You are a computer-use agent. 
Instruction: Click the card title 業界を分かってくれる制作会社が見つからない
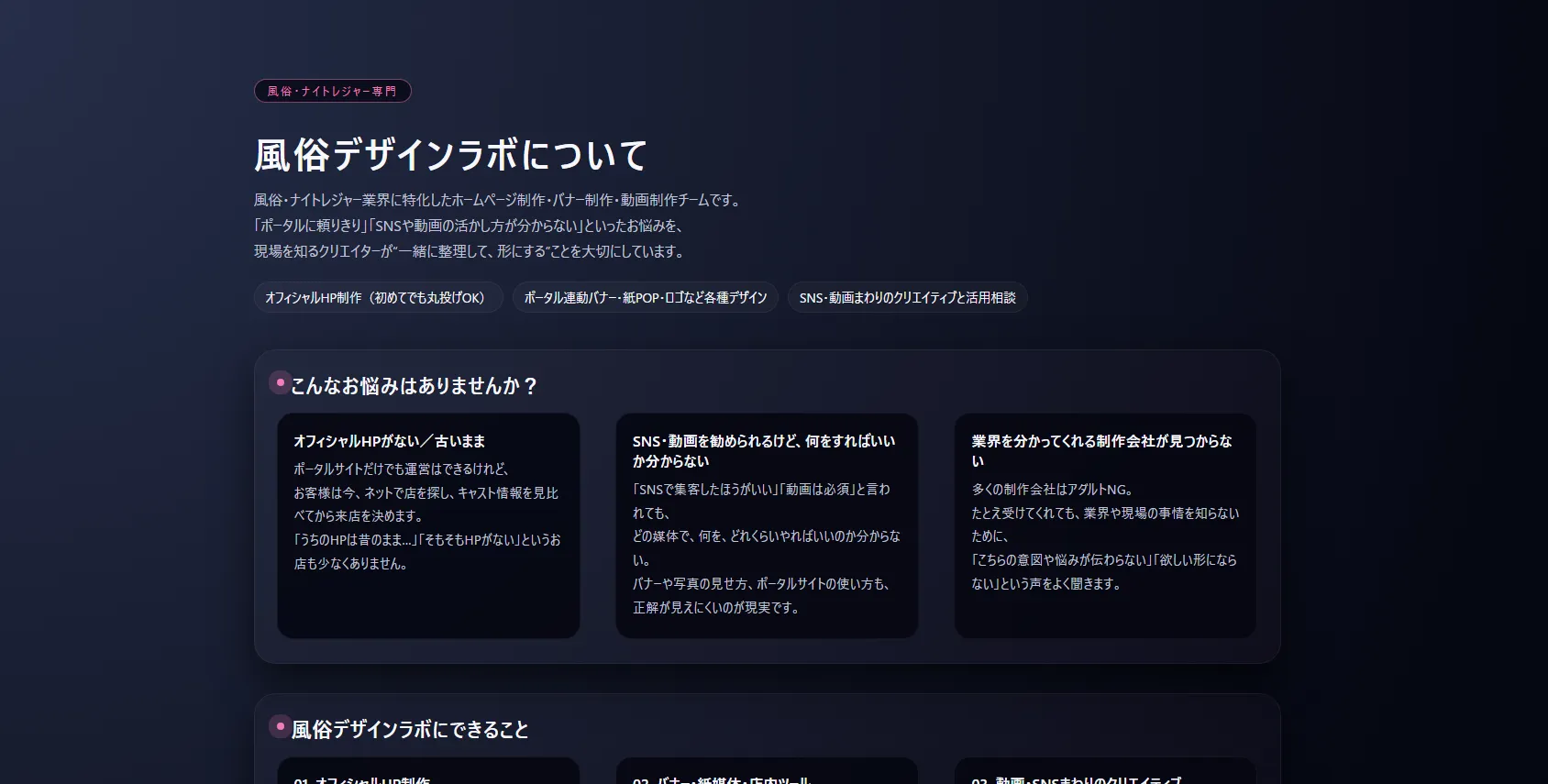pos(1101,451)
